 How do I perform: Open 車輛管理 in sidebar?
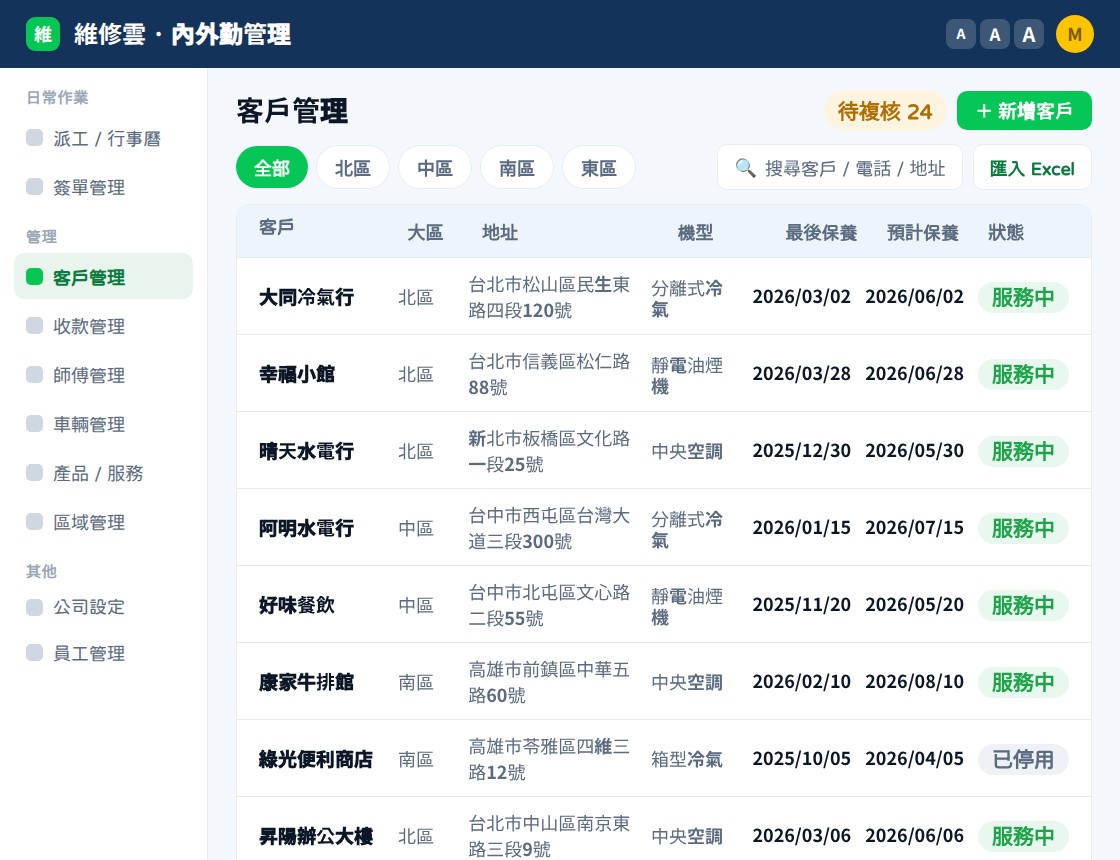click(104, 424)
